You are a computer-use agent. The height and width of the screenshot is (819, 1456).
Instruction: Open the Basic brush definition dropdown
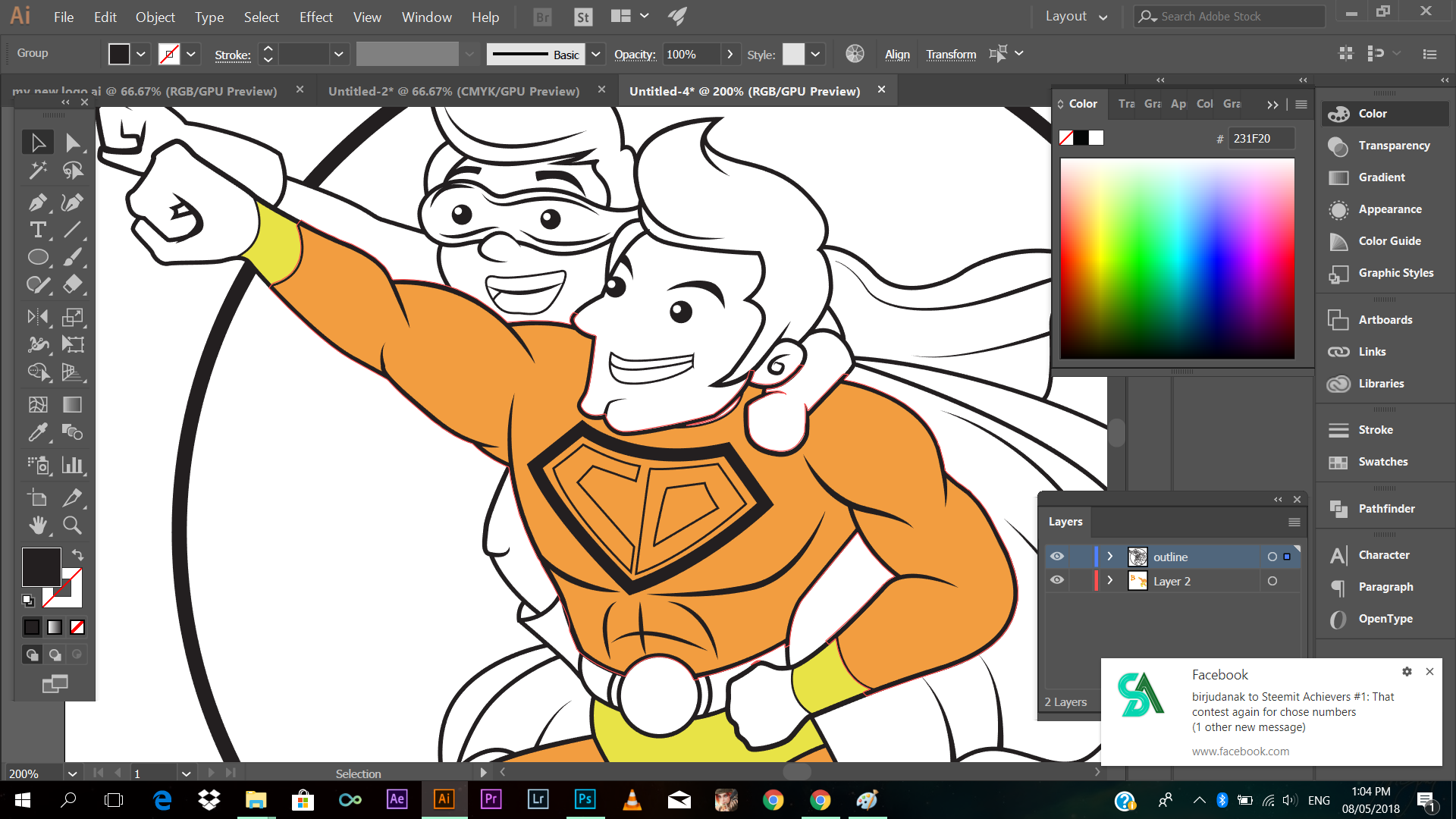(596, 54)
